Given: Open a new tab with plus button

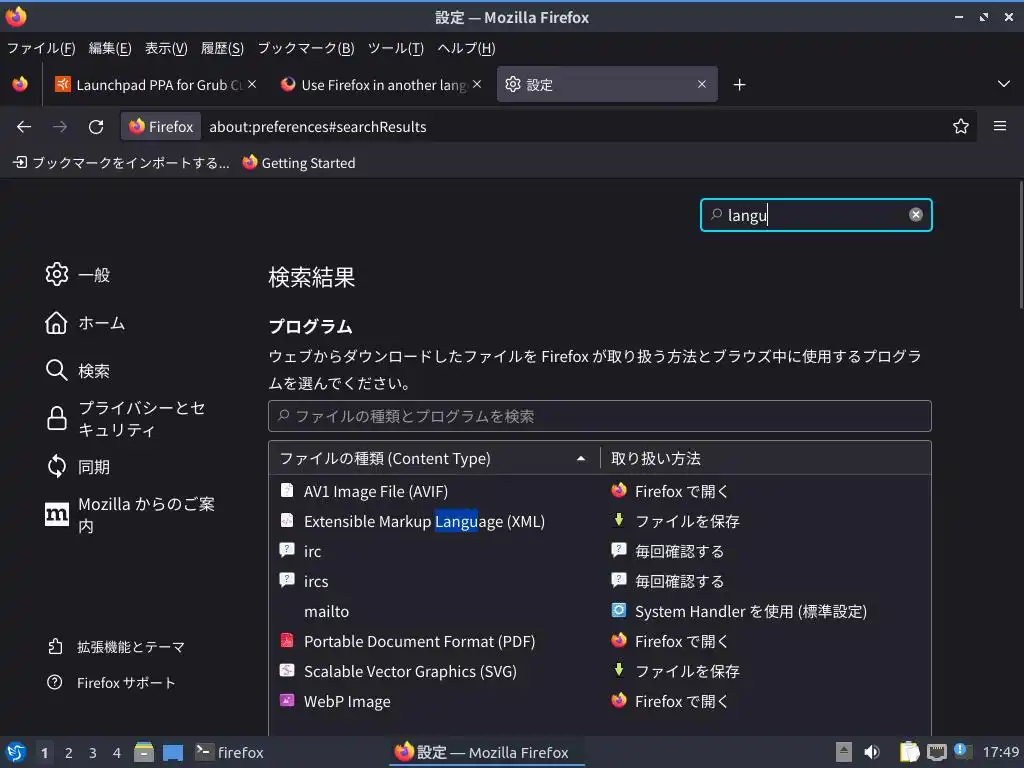Looking at the screenshot, I should (x=739, y=85).
